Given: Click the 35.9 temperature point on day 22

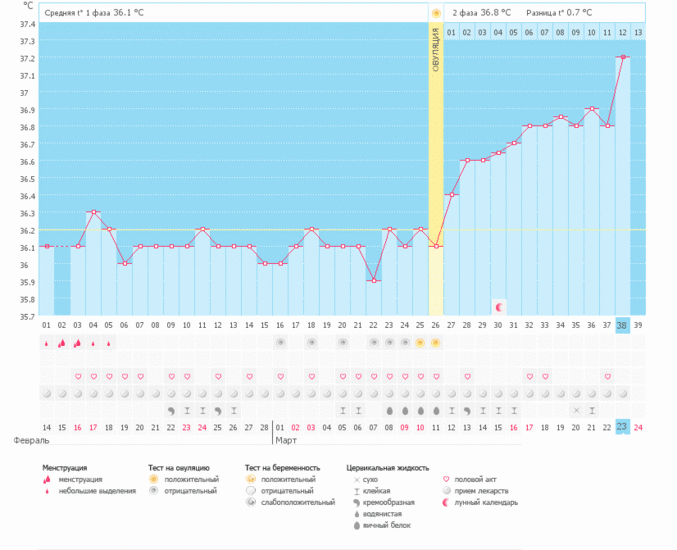Looking at the screenshot, I should pos(374,281).
